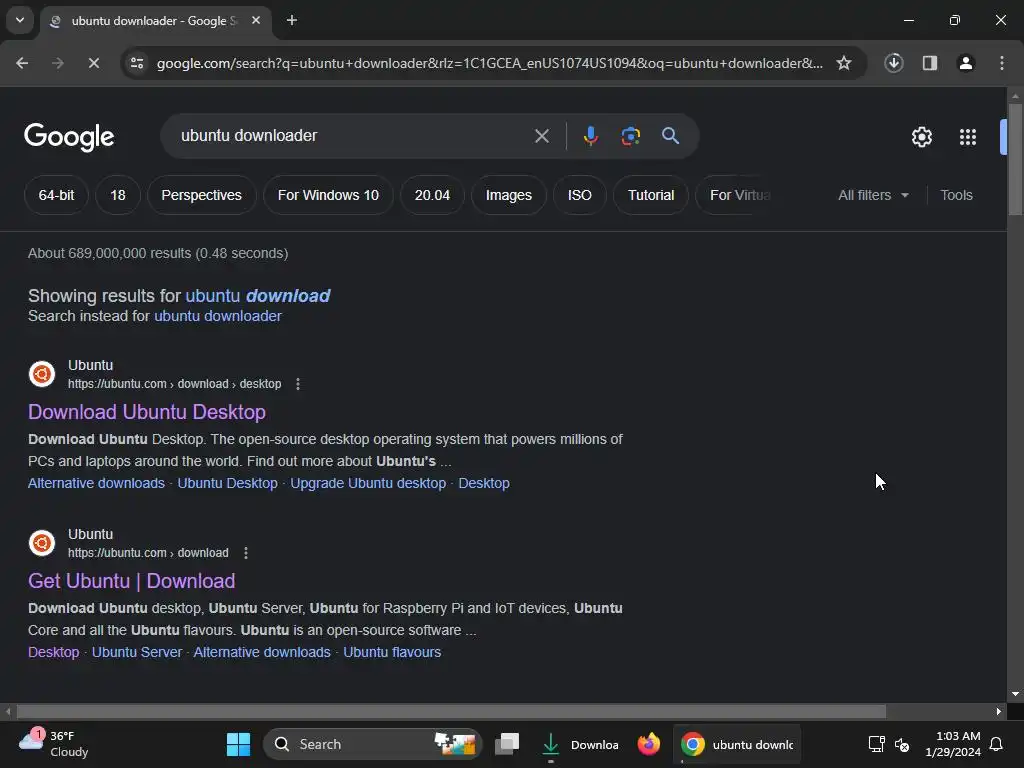Start voice search with microphone

590,136
